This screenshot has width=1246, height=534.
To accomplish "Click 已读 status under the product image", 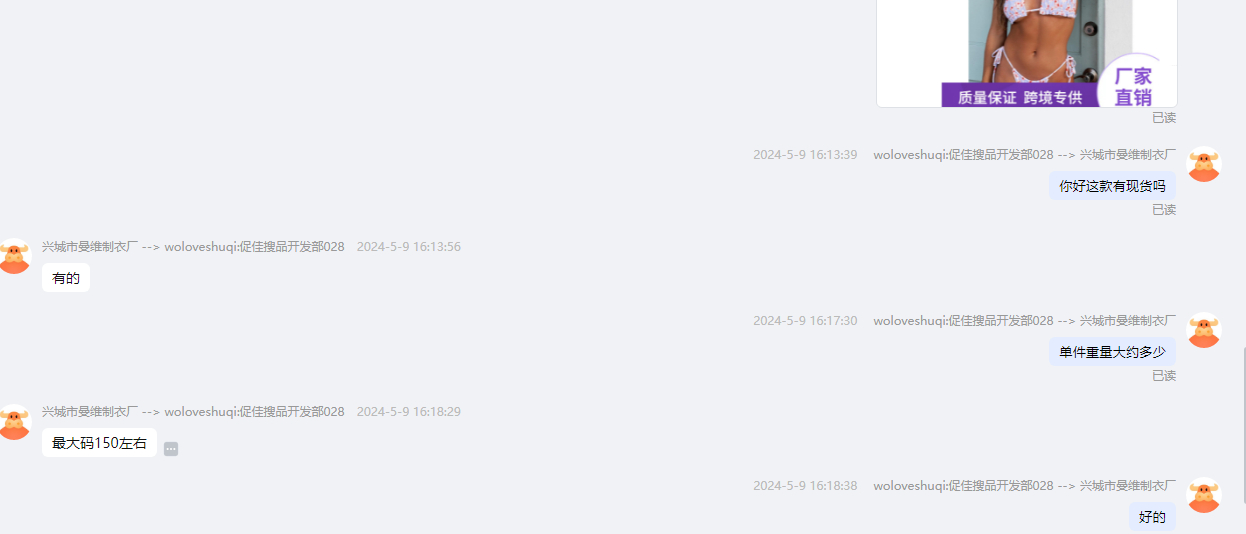I will (x=1164, y=117).
